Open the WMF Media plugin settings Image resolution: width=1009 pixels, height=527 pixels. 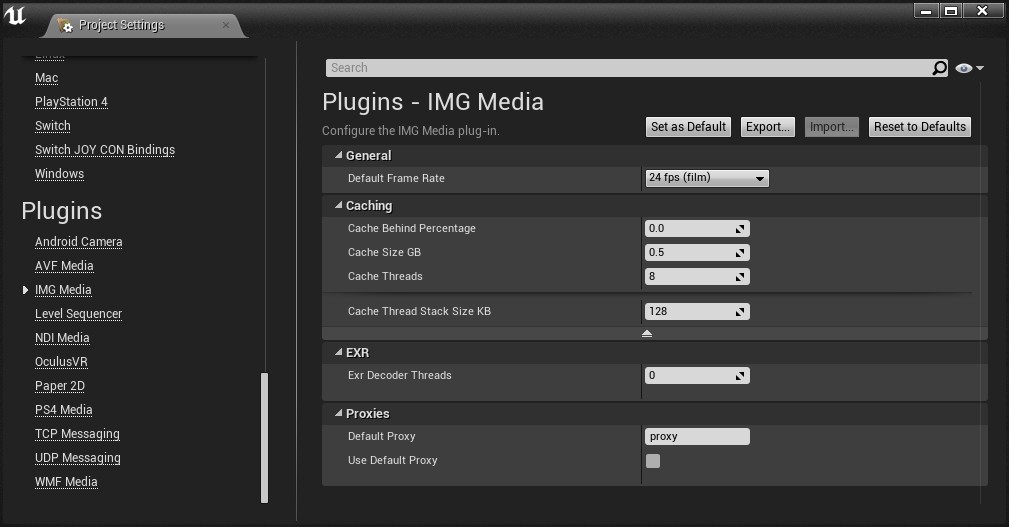[x=66, y=482]
